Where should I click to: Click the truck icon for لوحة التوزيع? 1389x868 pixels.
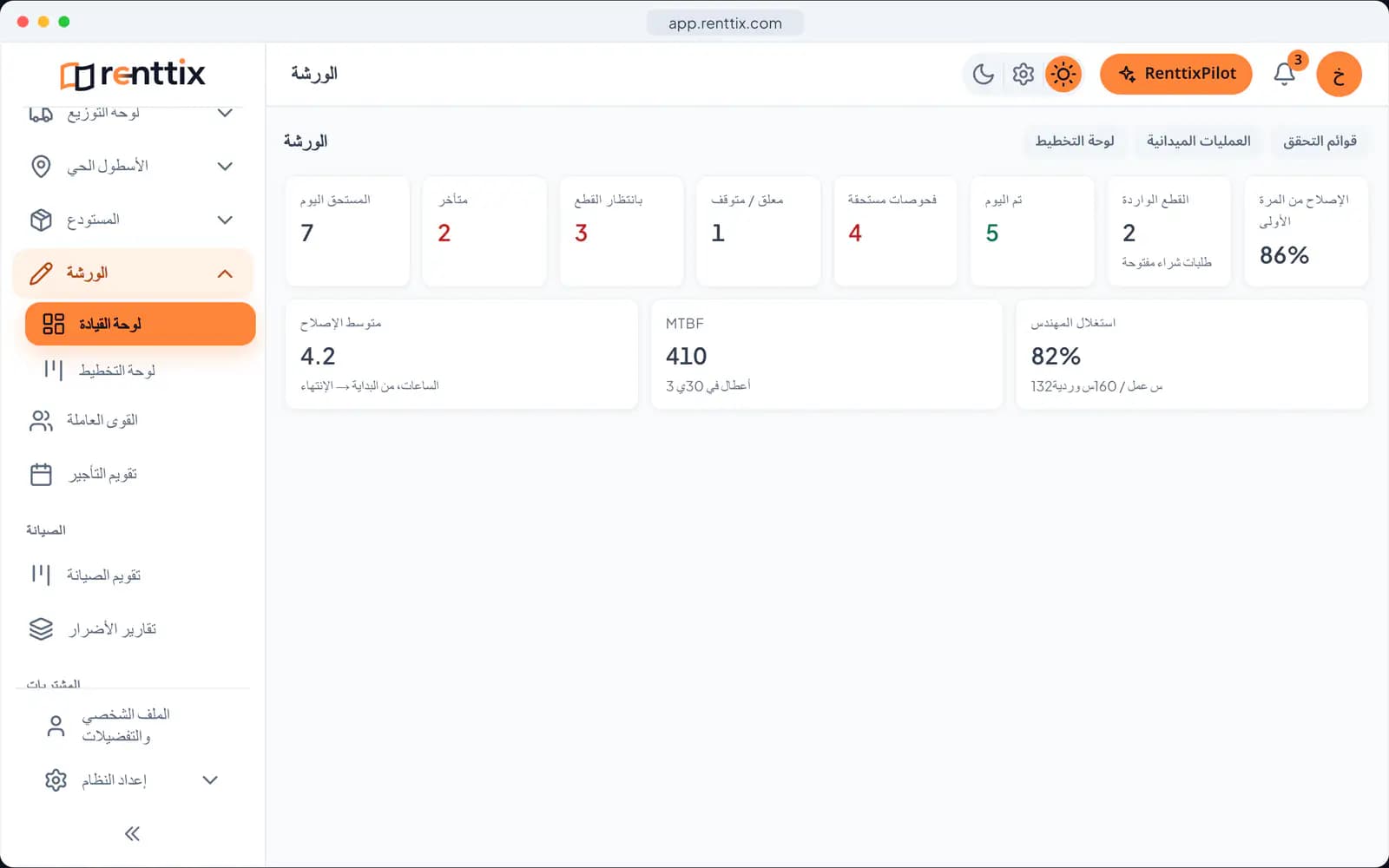41,113
